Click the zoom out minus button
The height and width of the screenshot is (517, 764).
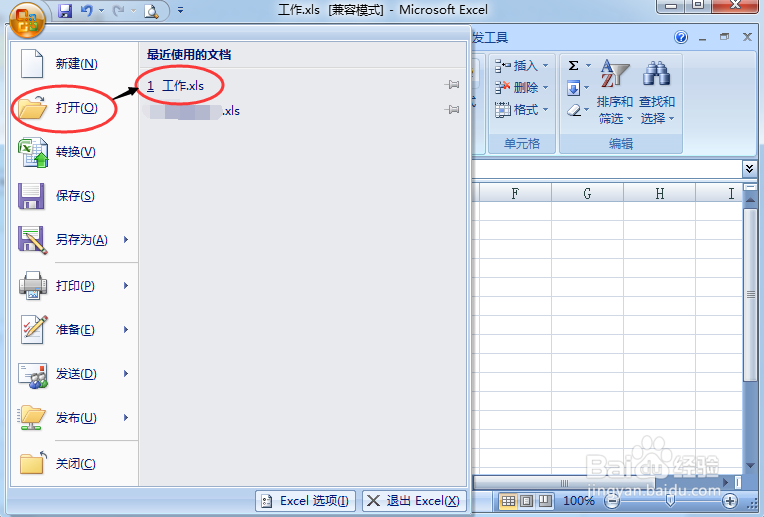(612, 501)
